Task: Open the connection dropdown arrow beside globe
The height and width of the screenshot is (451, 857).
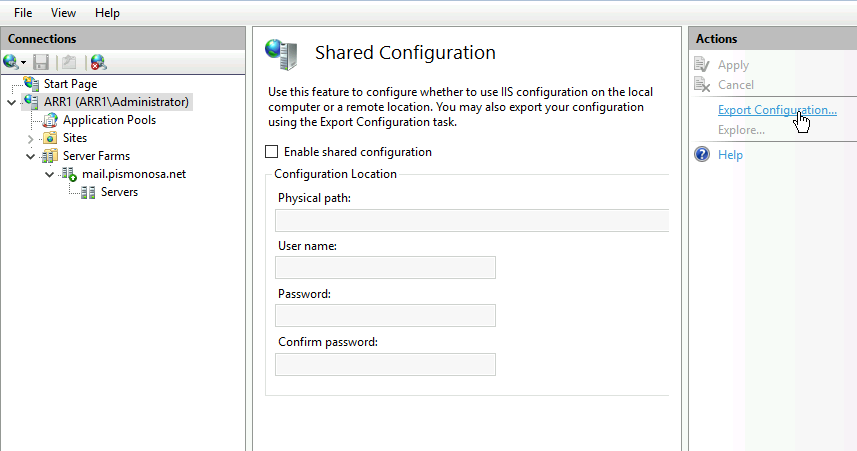Action: coord(24,63)
